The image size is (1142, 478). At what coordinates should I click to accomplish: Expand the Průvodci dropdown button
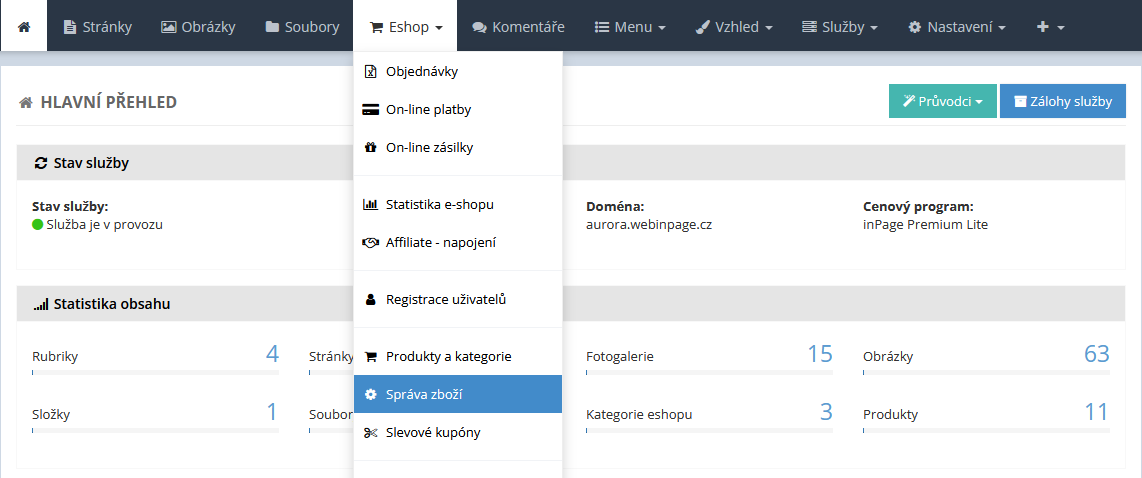(942, 101)
